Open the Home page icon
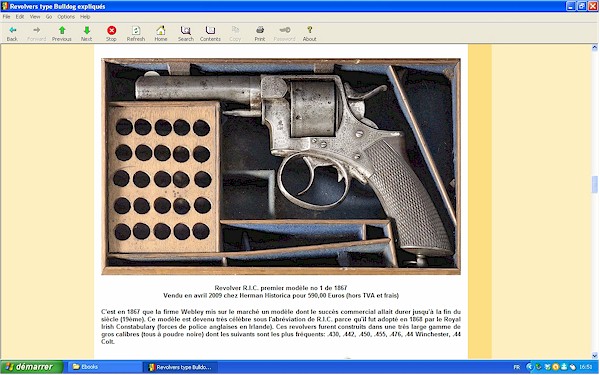 [x=161, y=33]
